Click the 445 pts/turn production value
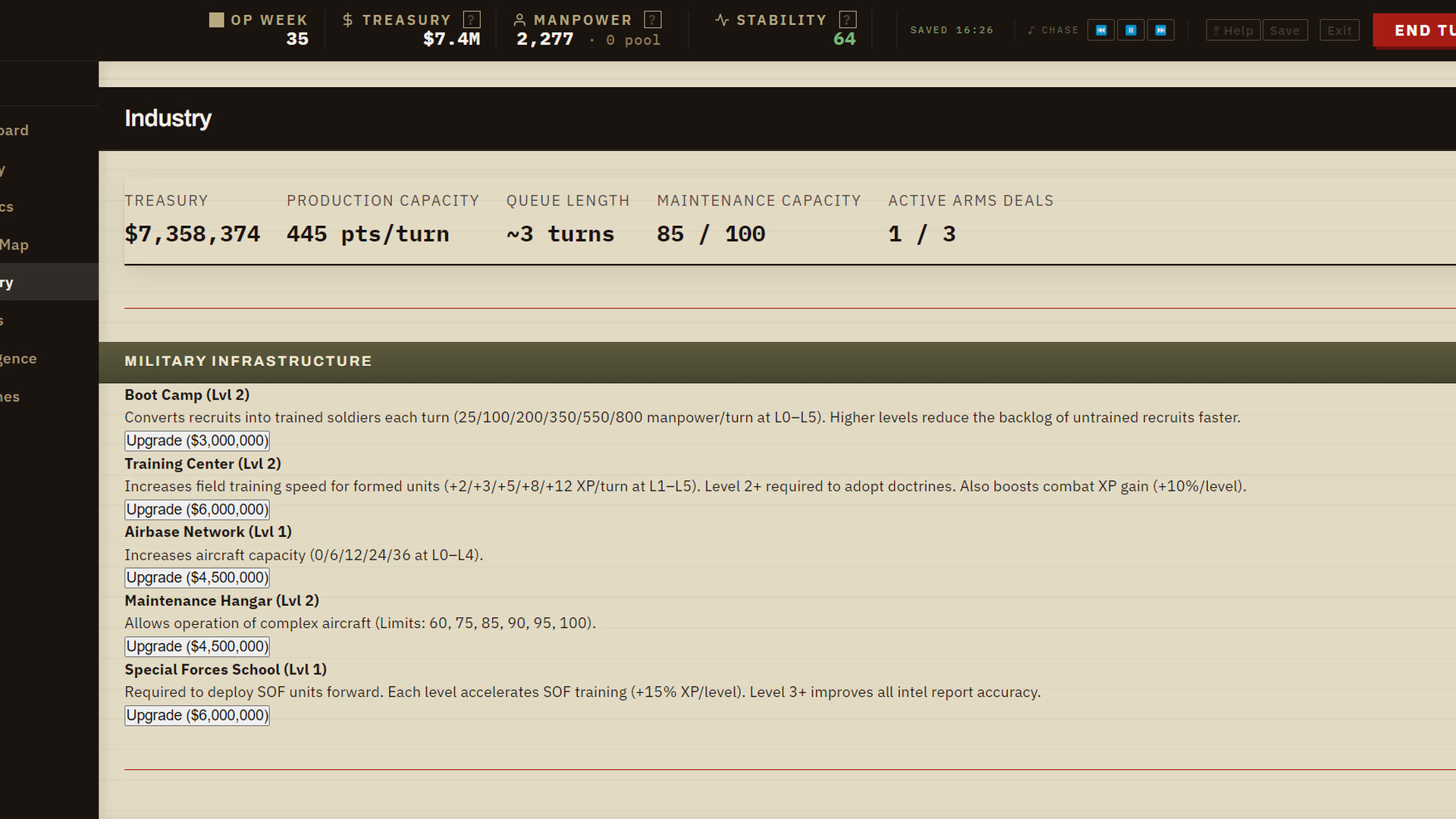Screen dimensions: 1456x819 (x=368, y=234)
